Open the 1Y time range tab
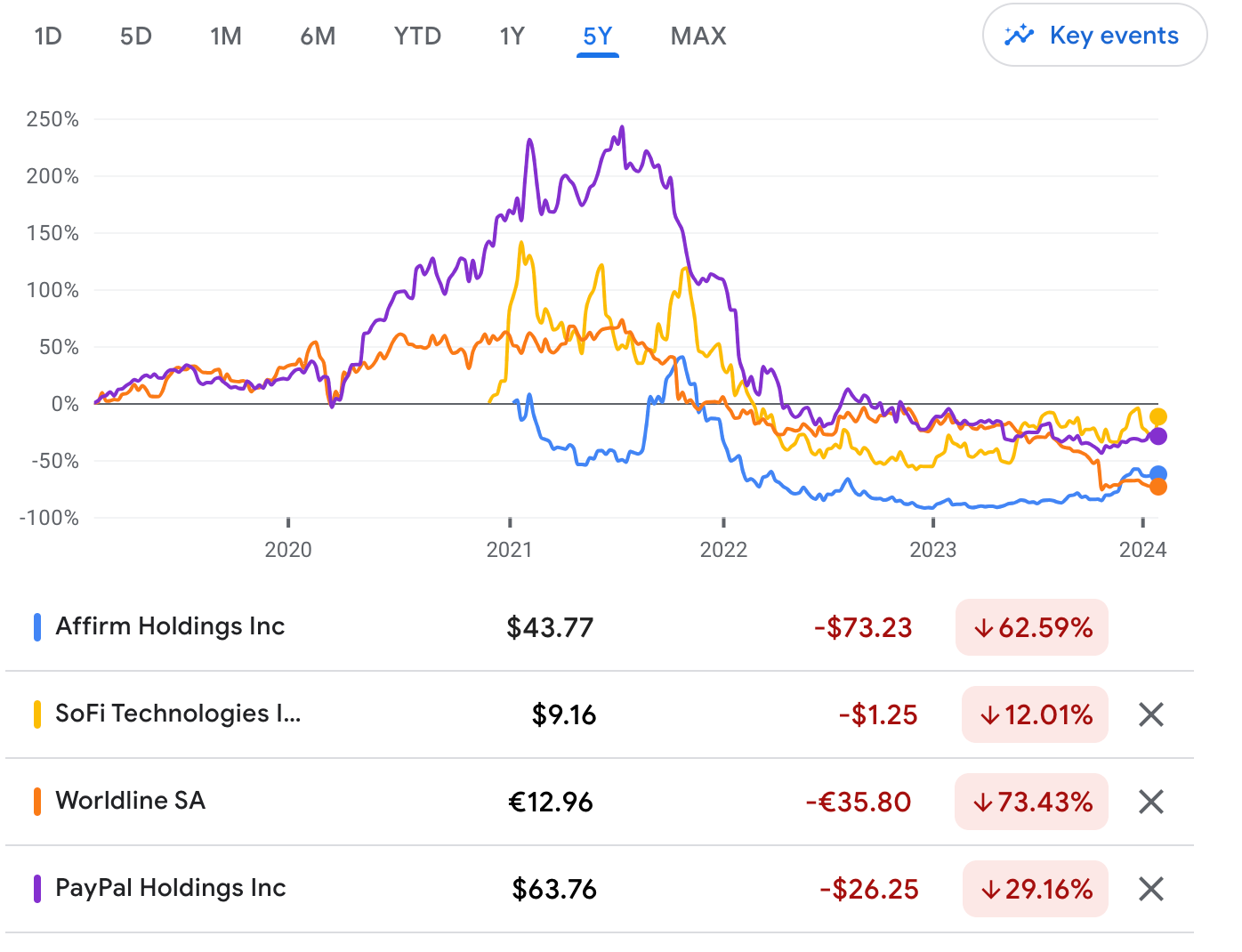1242x952 pixels. tap(512, 36)
